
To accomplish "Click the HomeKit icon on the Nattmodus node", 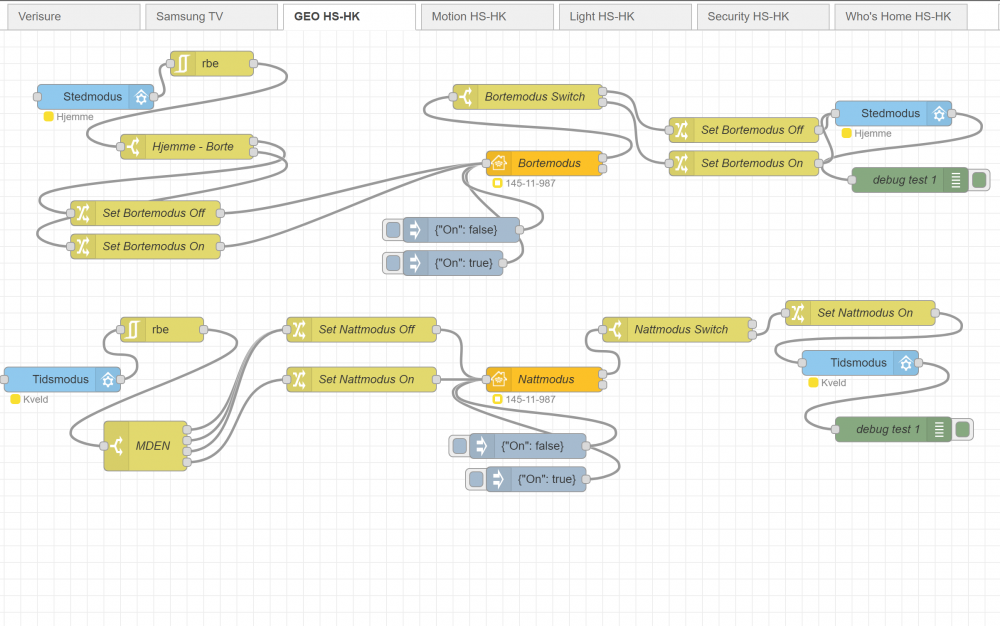I will (x=499, y=379).
